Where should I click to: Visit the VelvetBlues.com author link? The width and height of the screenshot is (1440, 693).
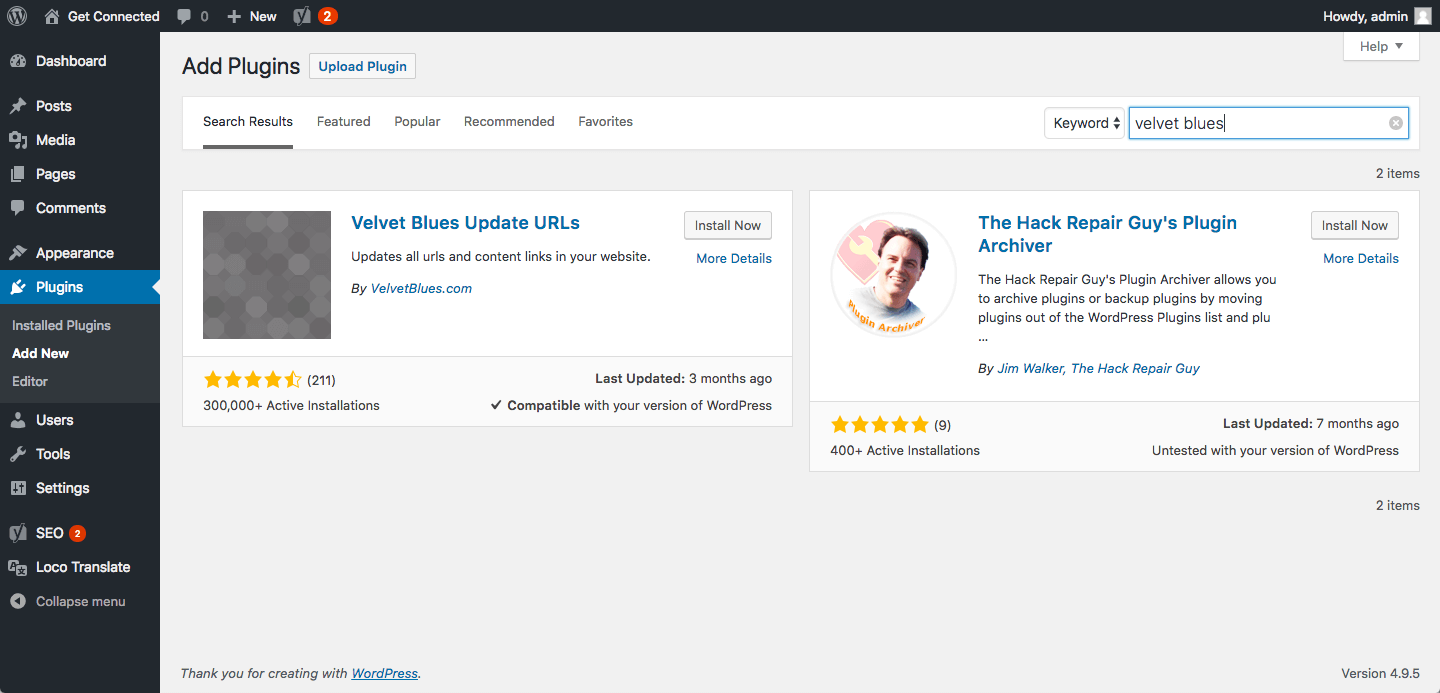(x=421, y=288)
